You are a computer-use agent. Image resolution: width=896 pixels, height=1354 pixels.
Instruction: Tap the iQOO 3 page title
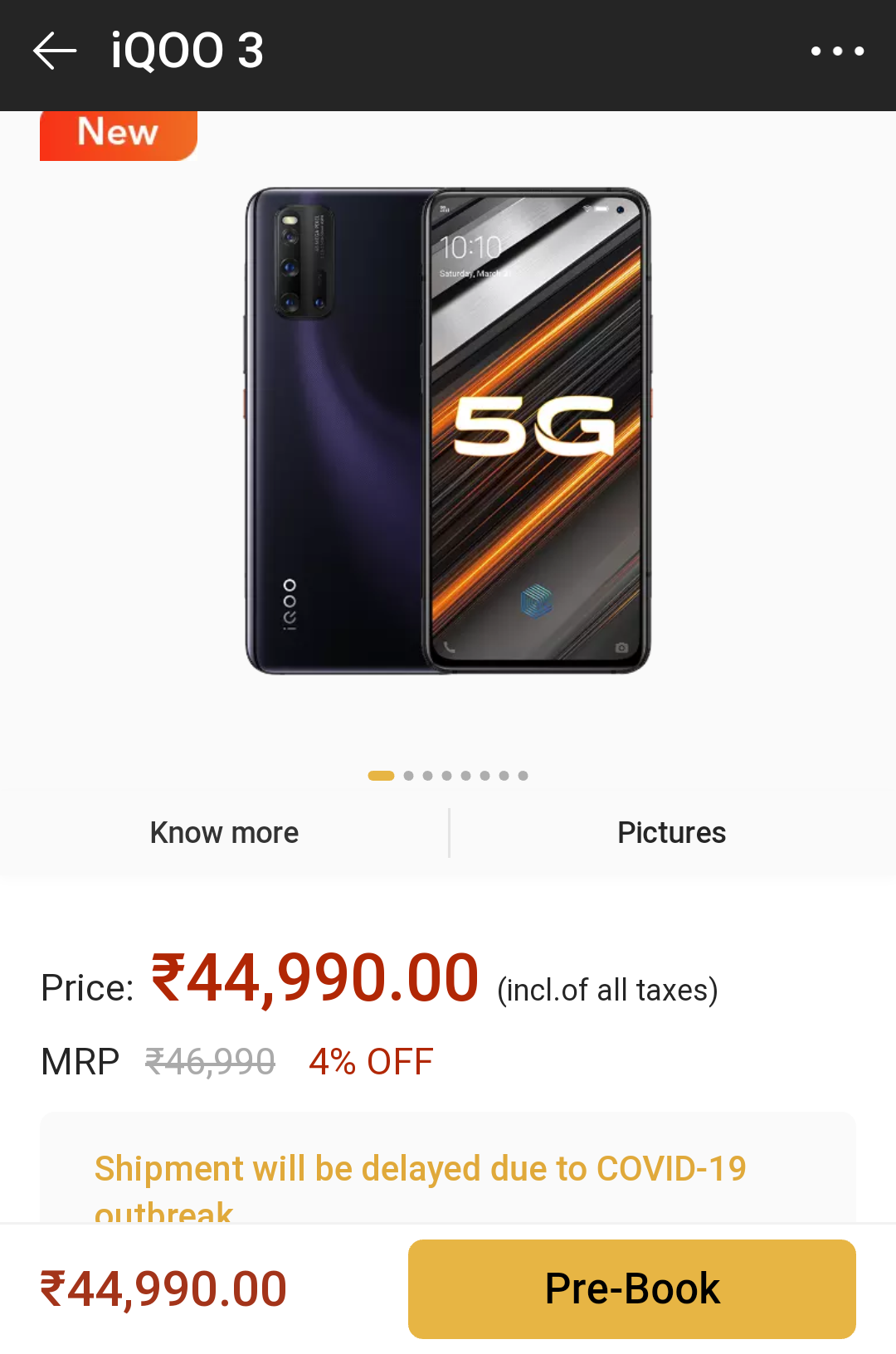187,51
